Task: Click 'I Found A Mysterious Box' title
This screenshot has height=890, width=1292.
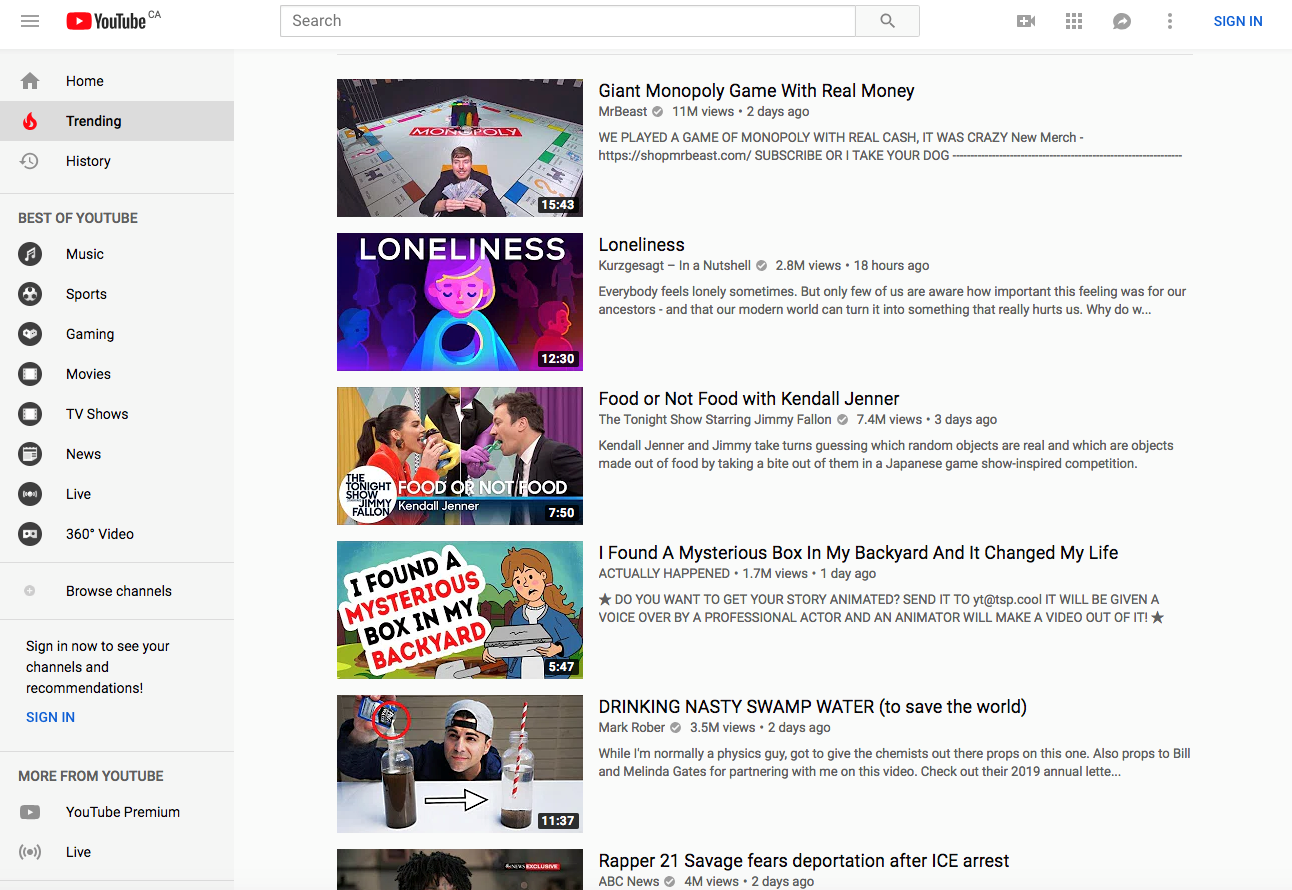Action: (x=859, y=553)
